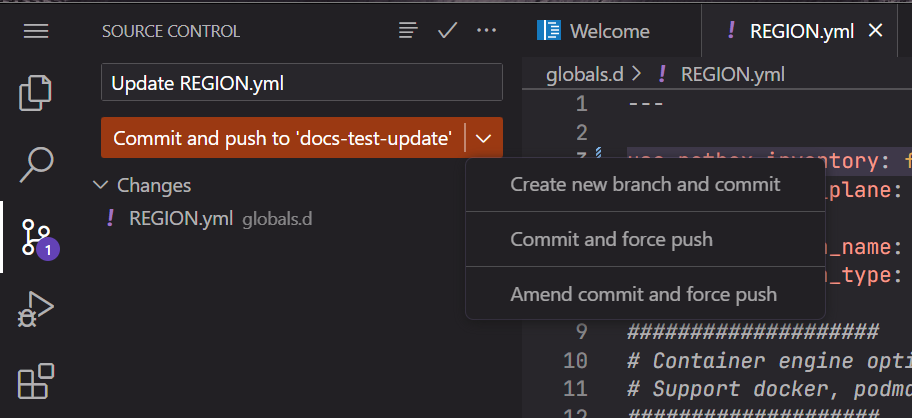The image size is (912, 418).
Task: Open the Extensions view
Action: pyautogui.click(x=36, y=381)
